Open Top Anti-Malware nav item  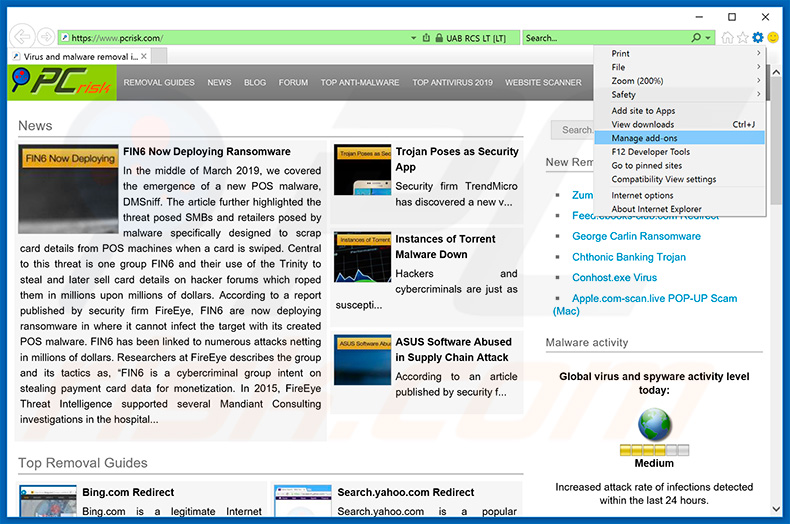(360, 82)
